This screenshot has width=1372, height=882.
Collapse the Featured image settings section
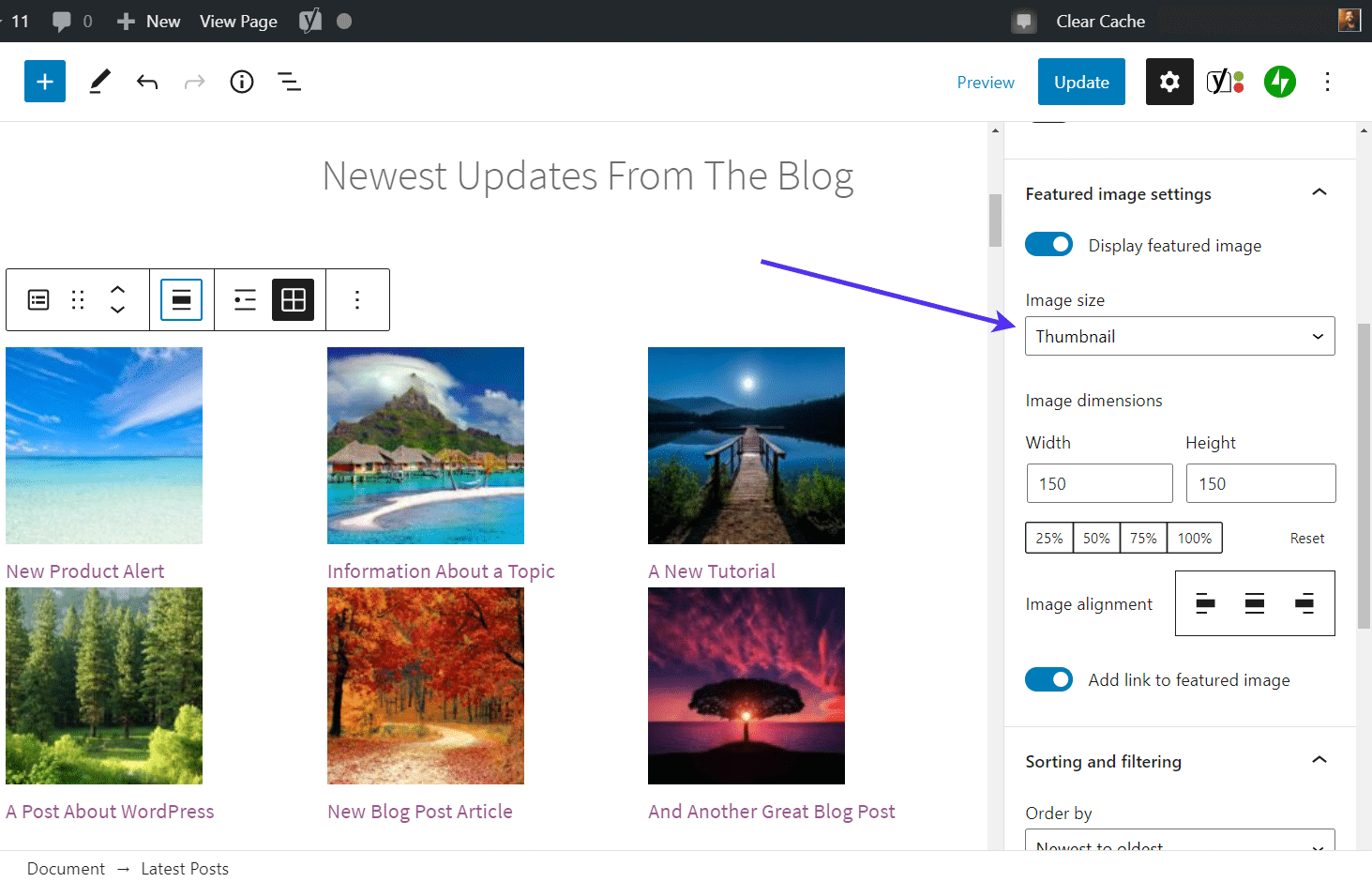point(1319,192)
